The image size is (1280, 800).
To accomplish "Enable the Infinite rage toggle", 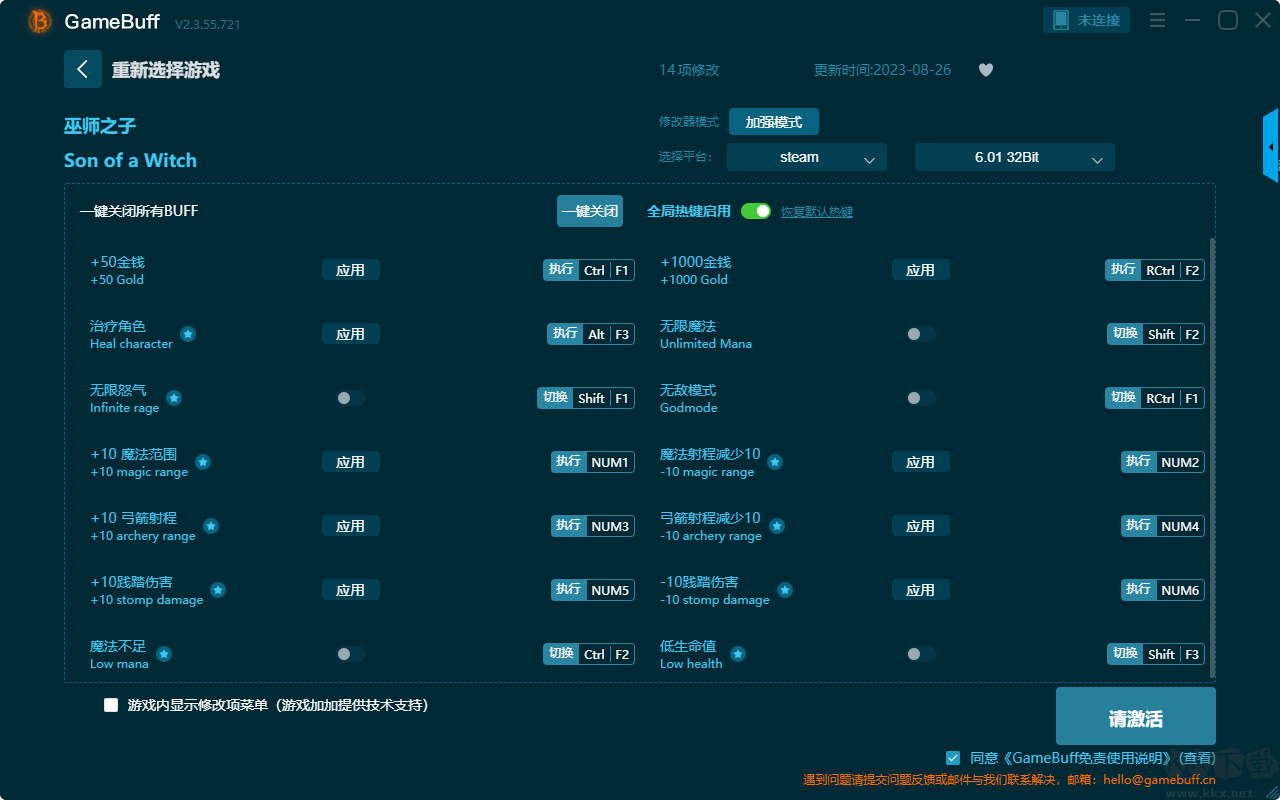I will point(351,398).
